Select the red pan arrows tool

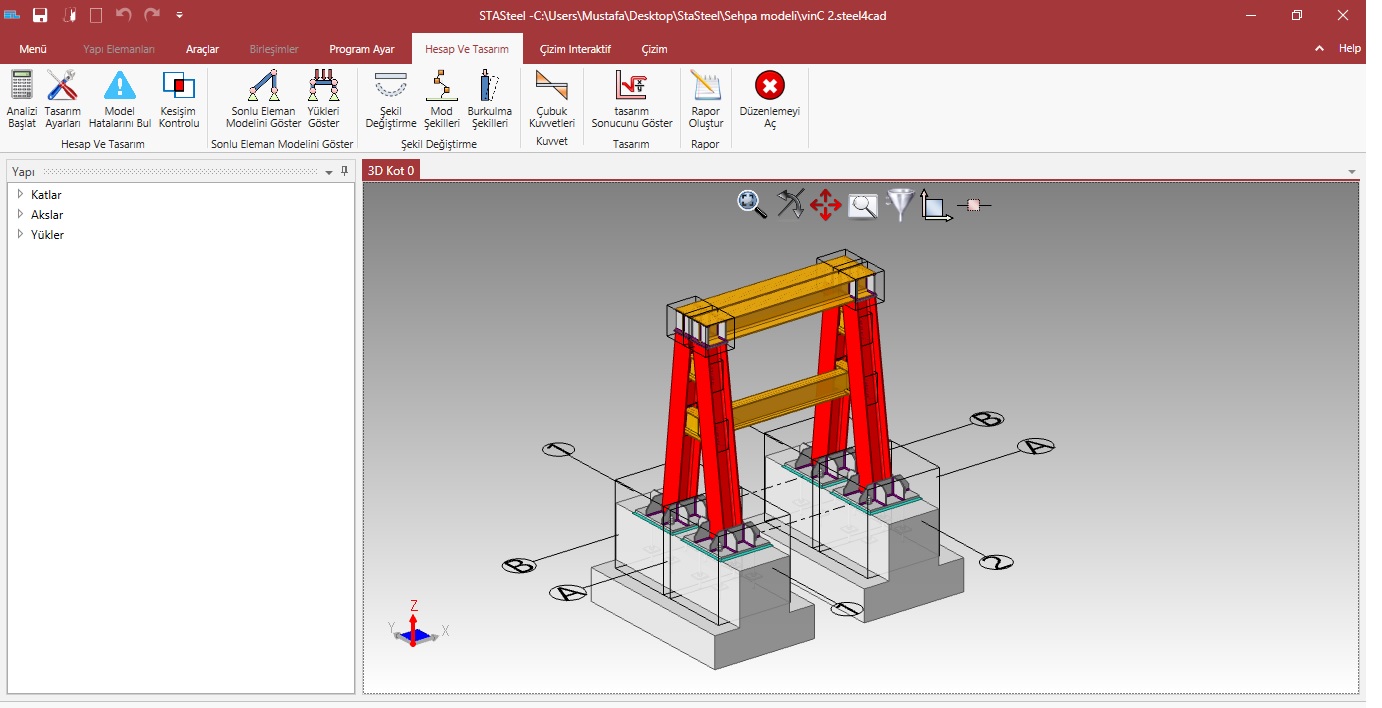point(825,206)
